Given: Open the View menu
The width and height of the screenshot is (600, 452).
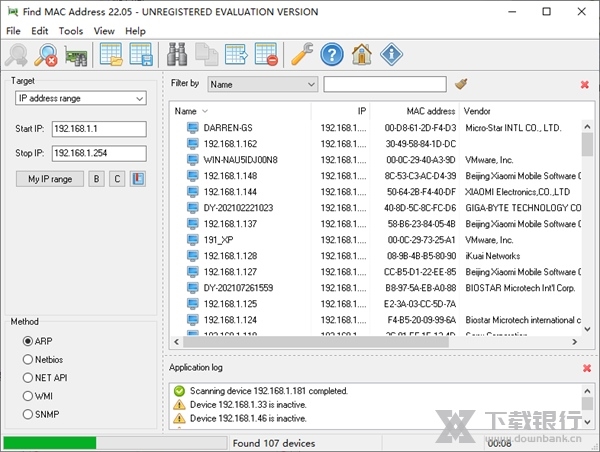Looking at the screenshot, I should [x=104, y=31].
